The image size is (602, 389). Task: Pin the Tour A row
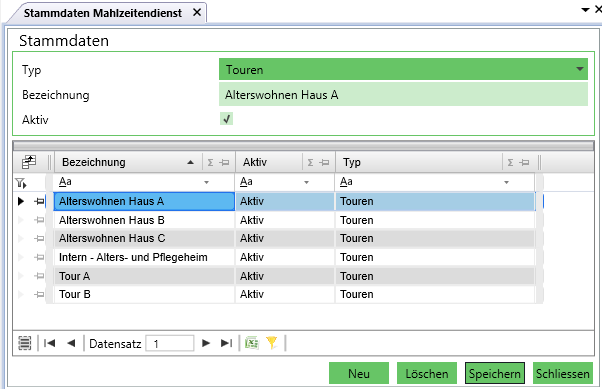tap(39, 276)
